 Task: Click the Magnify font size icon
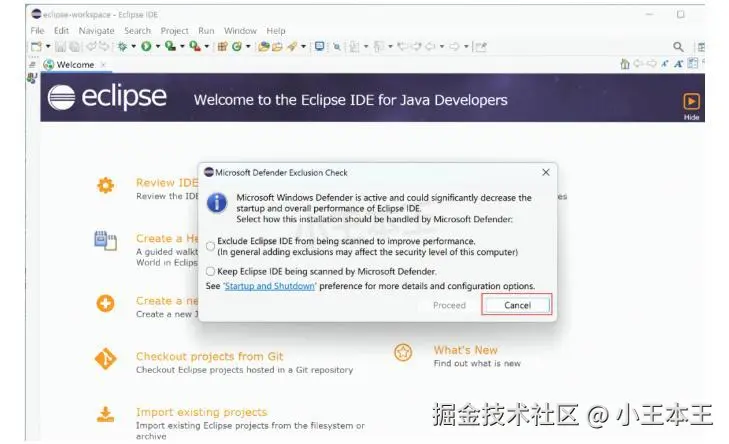678,64
